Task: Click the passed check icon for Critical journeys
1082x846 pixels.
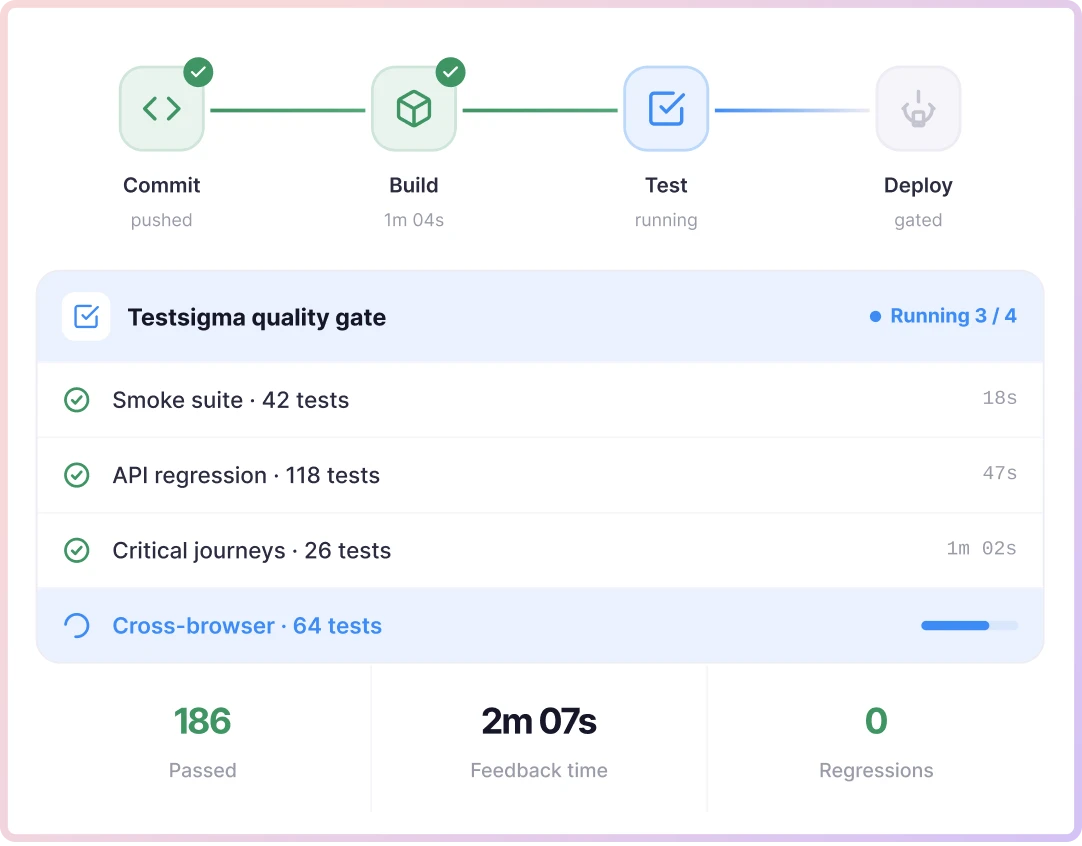Action: [x=77, y=550]
